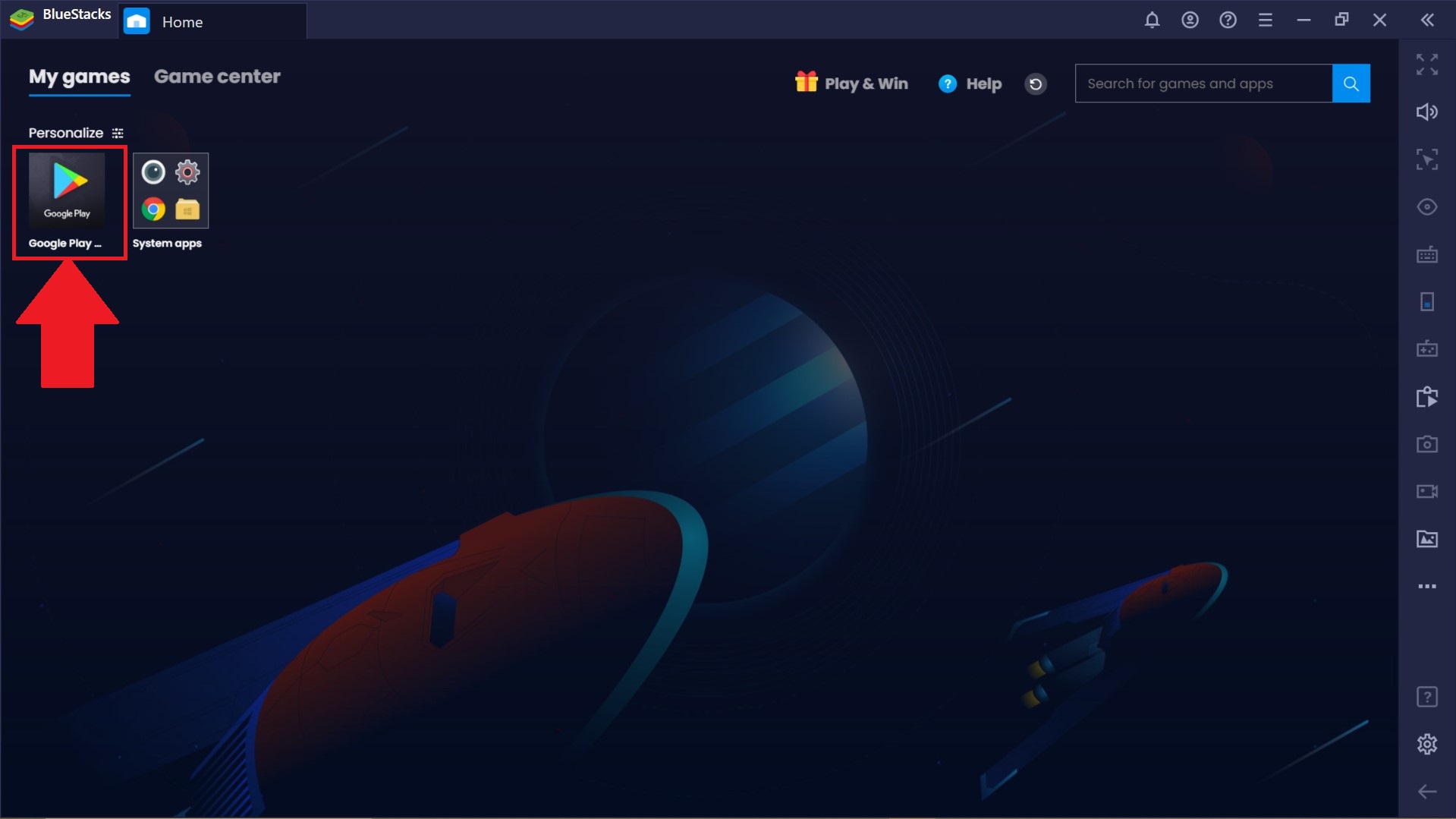Image resolution: width=1456 pixels, height=819 pixels.
Task: Click the Help link with question mark
Action: click(x=970, y=83)
